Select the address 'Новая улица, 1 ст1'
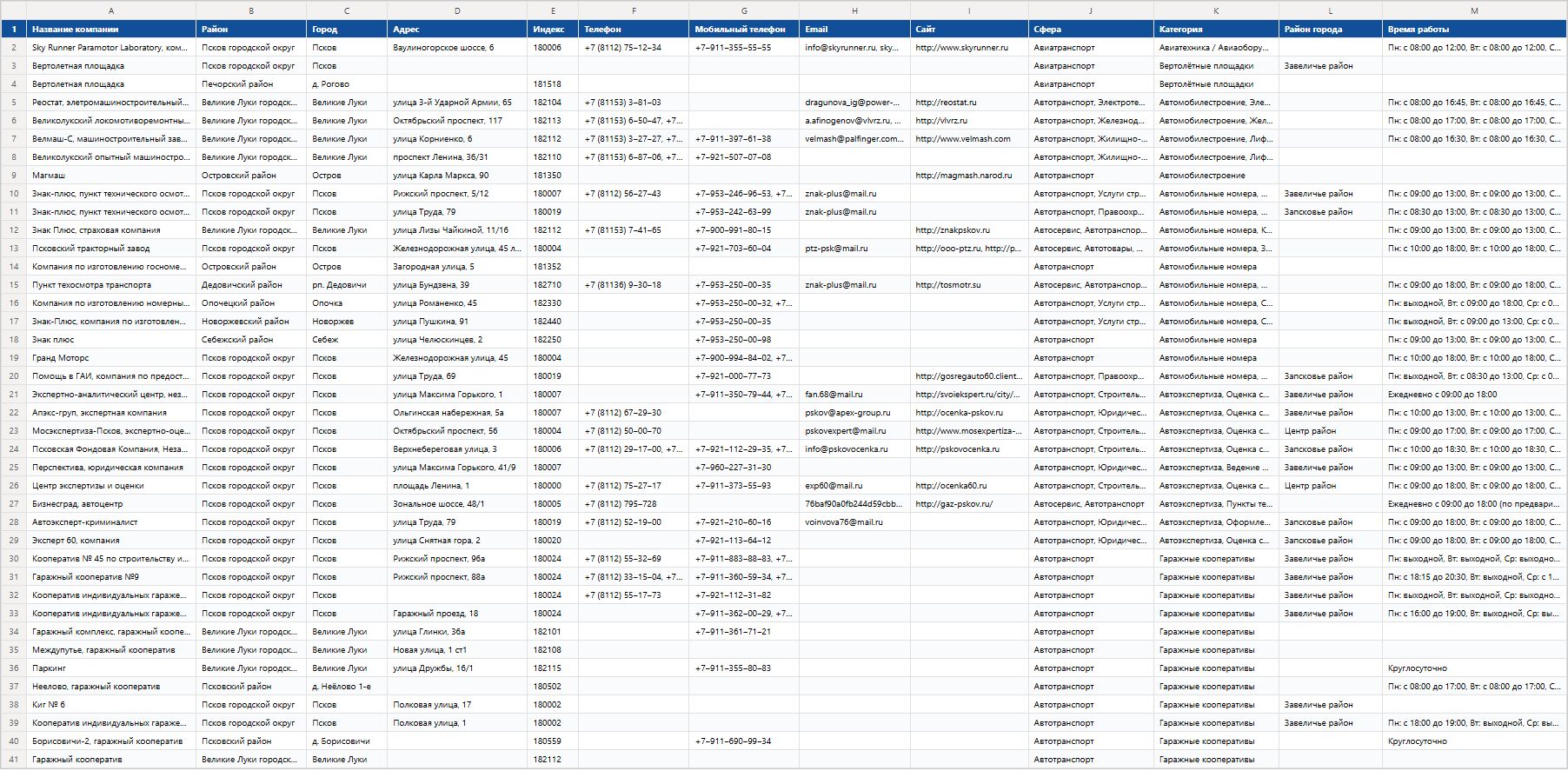 (x=457, y=650)
